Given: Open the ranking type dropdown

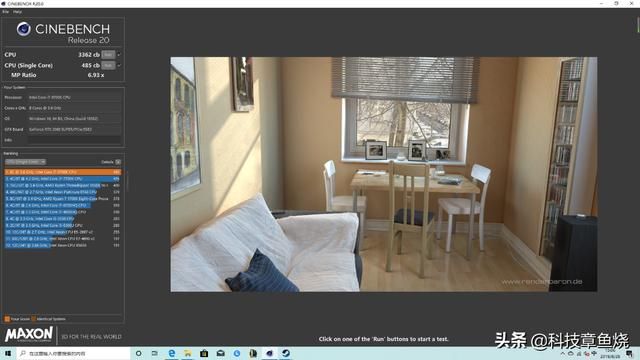Looking at the screenshot, I should pyautogui.click(x=25, y=162).
